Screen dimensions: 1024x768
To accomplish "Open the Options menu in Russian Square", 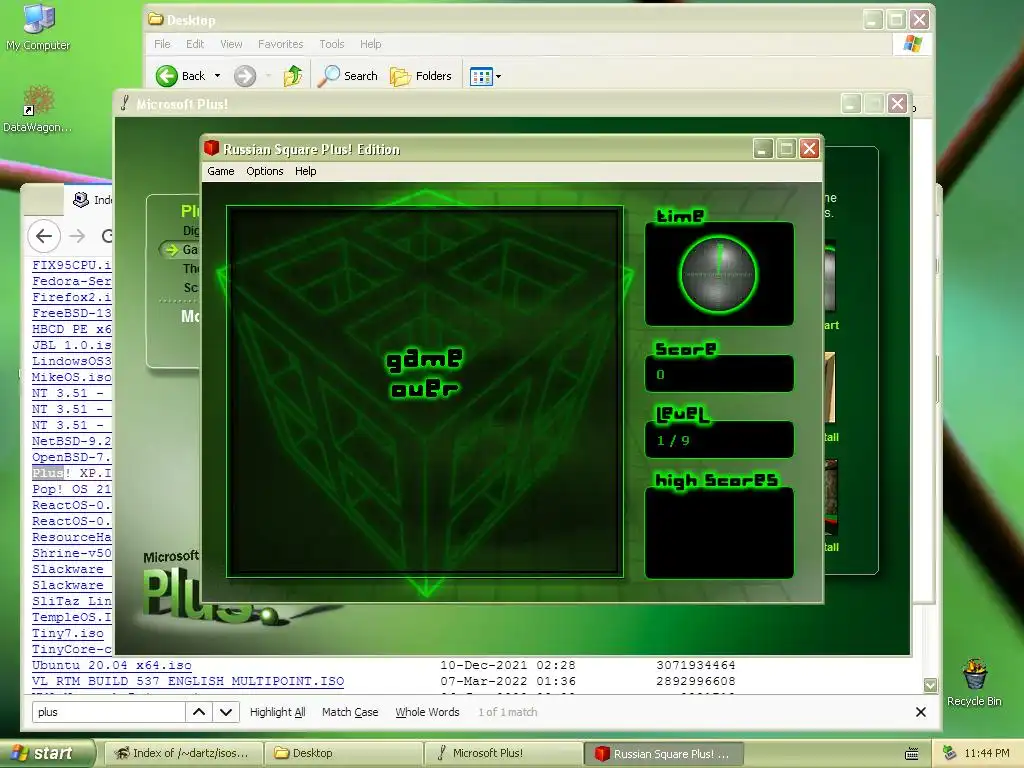I will click(x=264, y=171).
